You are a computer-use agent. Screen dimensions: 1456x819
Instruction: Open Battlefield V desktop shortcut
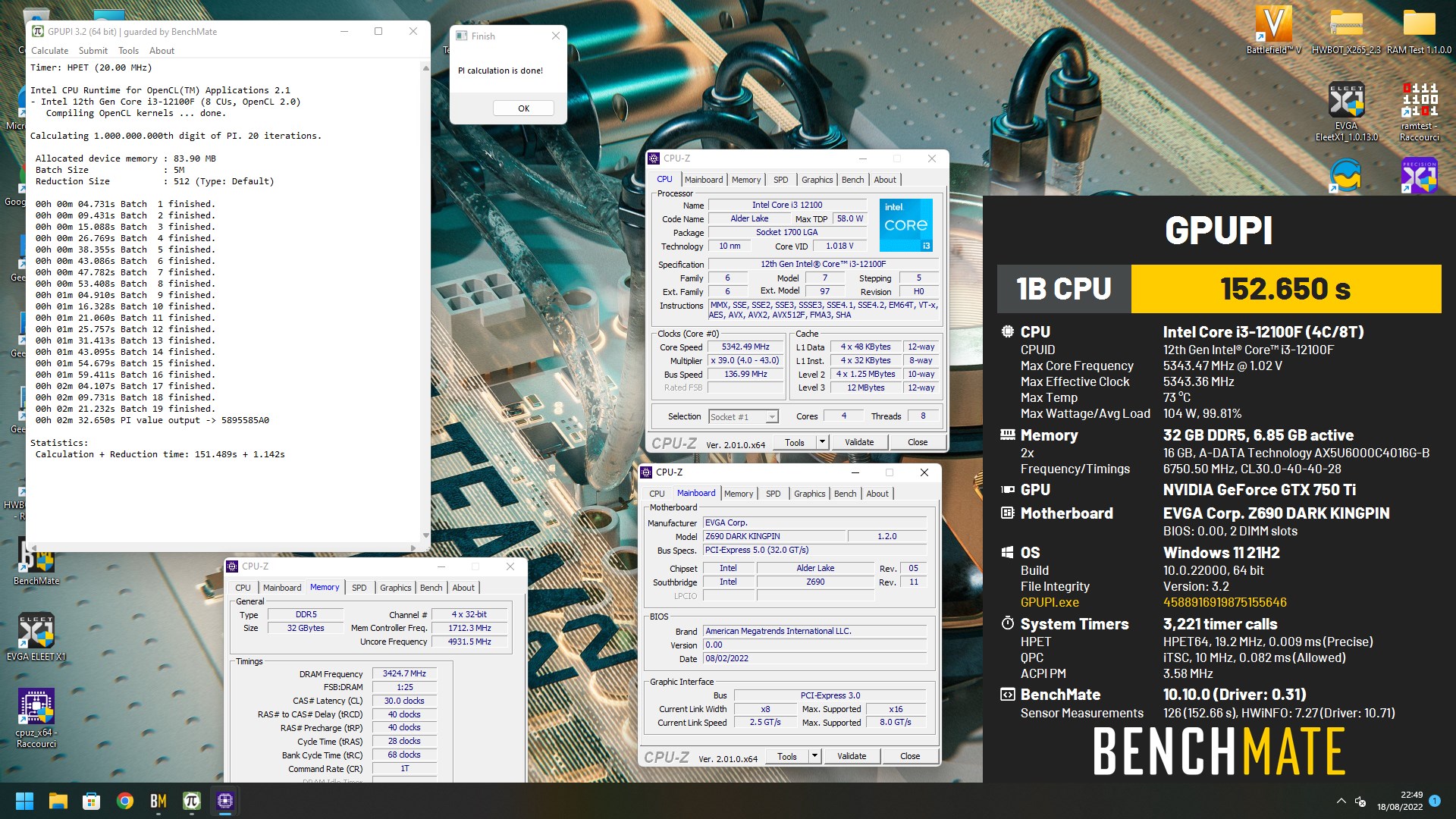click(x=1273, y=29)
